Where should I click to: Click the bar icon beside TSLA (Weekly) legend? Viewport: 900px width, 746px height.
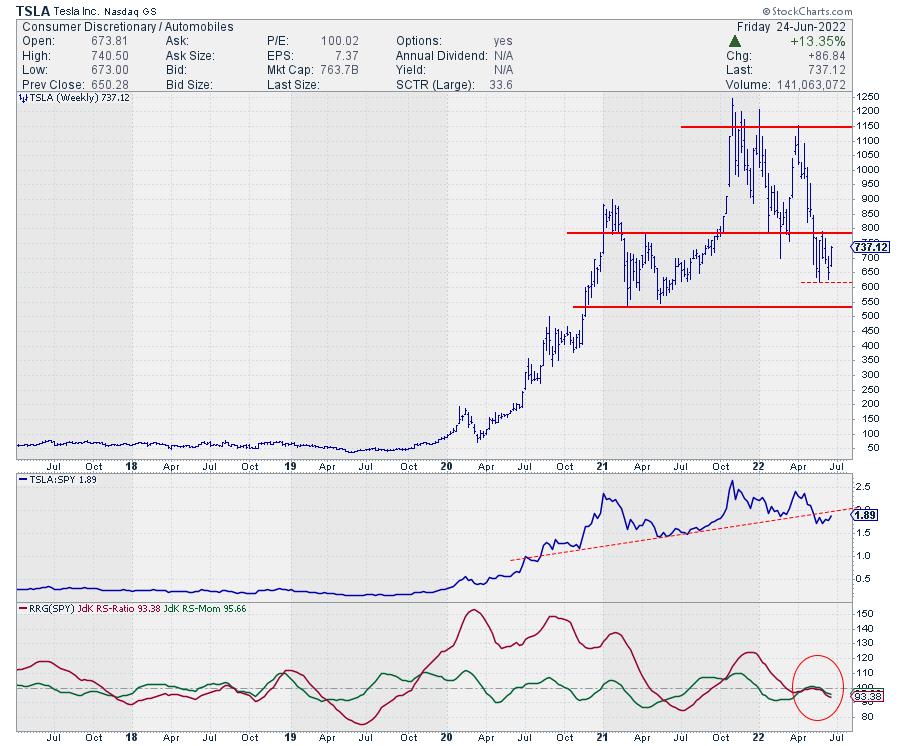[22, 101]
